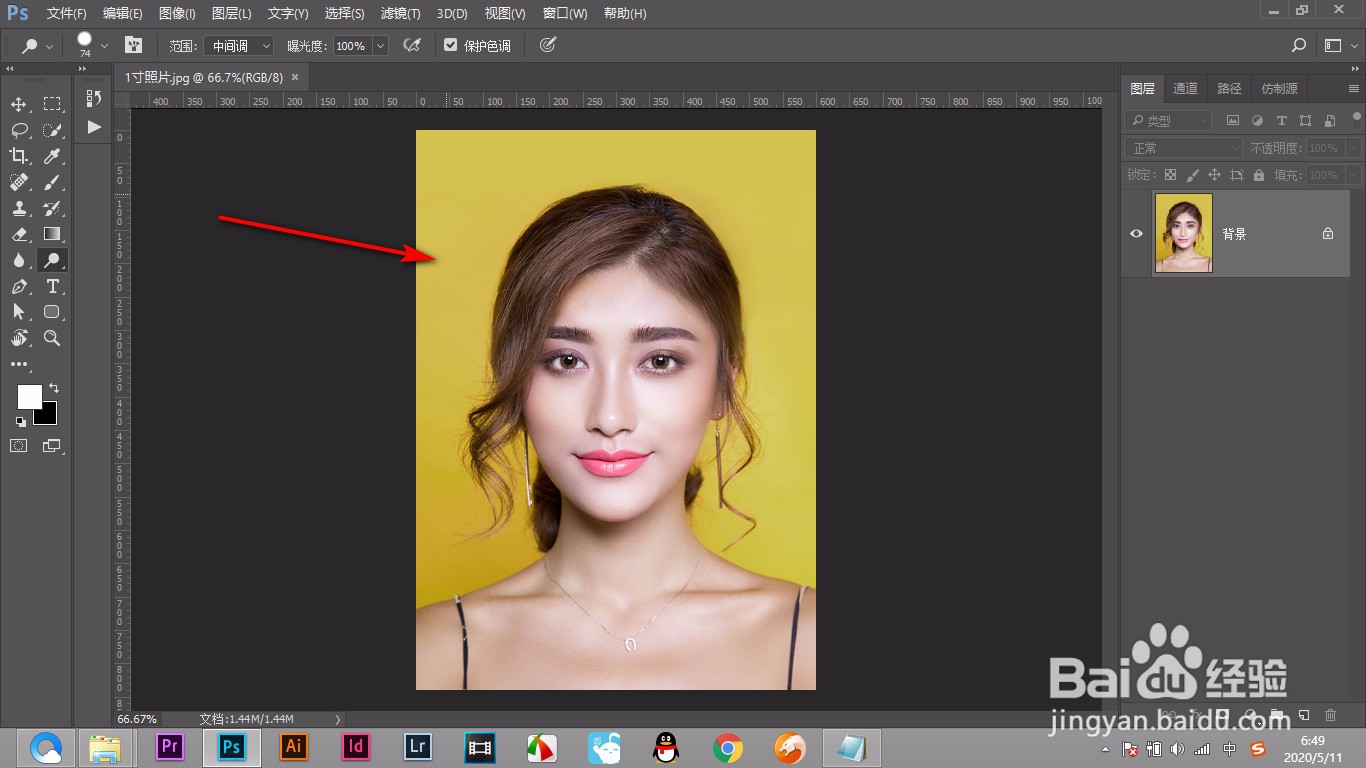Switch to the 通道 tab
This screenshot has width=1366, height=768.
point(1185,88)
